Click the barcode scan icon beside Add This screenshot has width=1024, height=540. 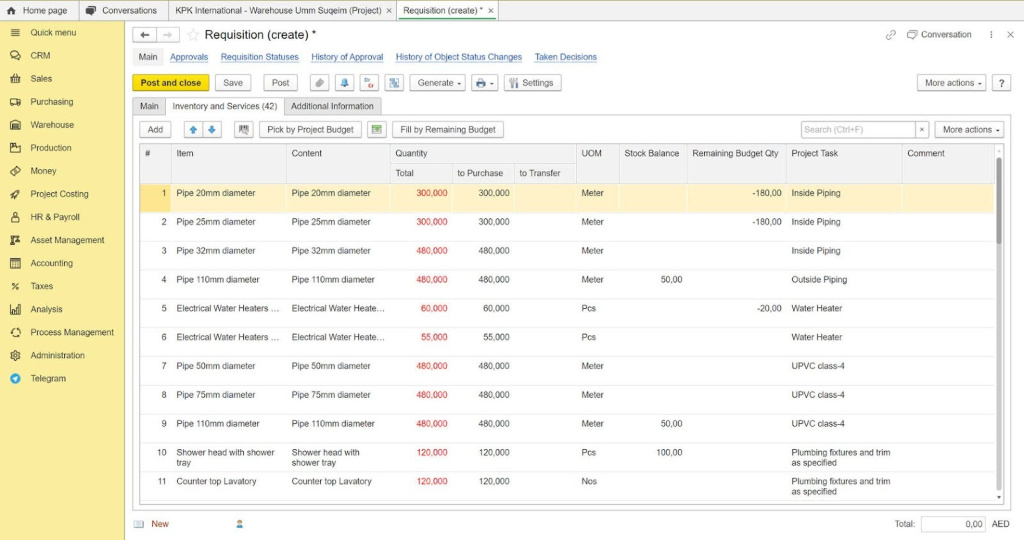(x=243, y=130)
